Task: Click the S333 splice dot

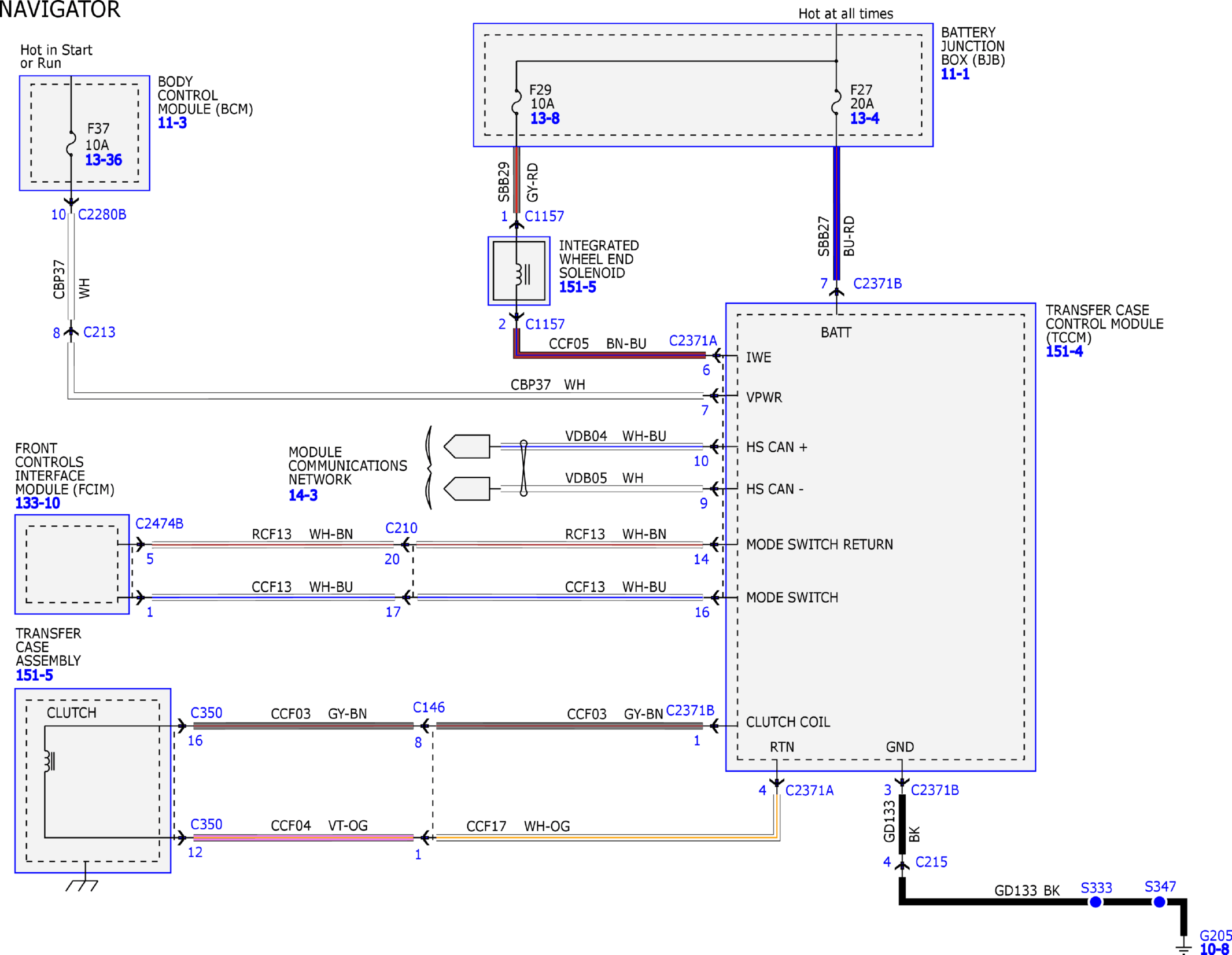Action: (1095, 902)
